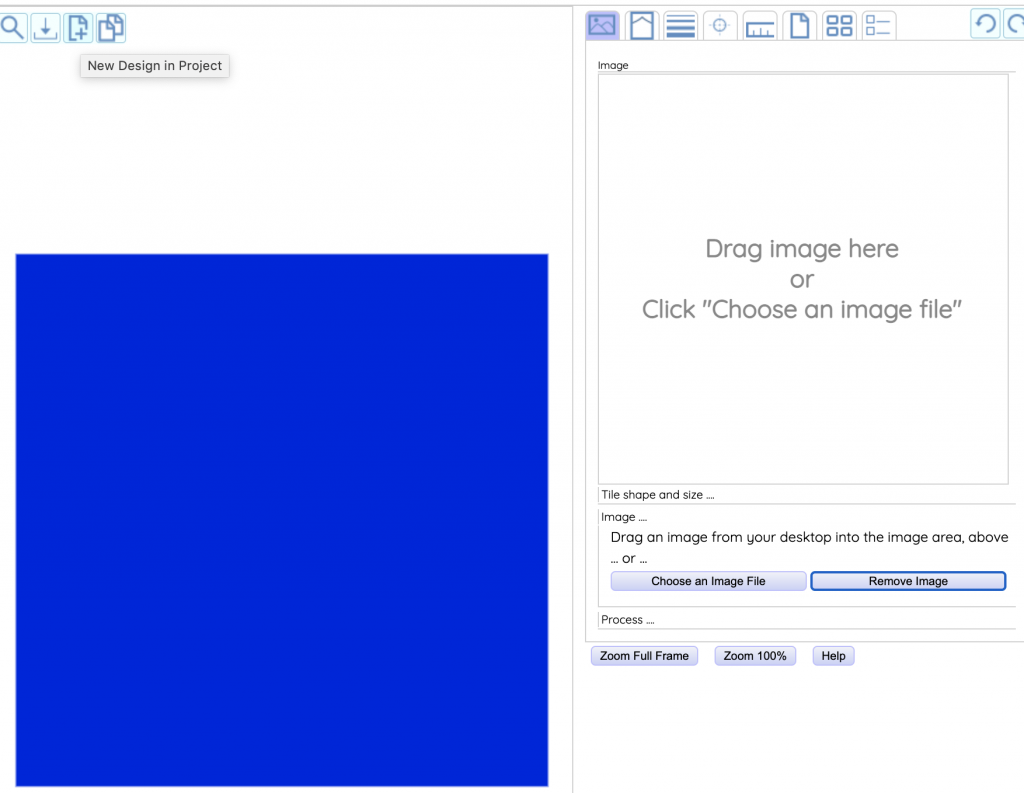Open the blank page panel icon
1024x793 pixels.
pyautogui.click(x=799, y=26)
